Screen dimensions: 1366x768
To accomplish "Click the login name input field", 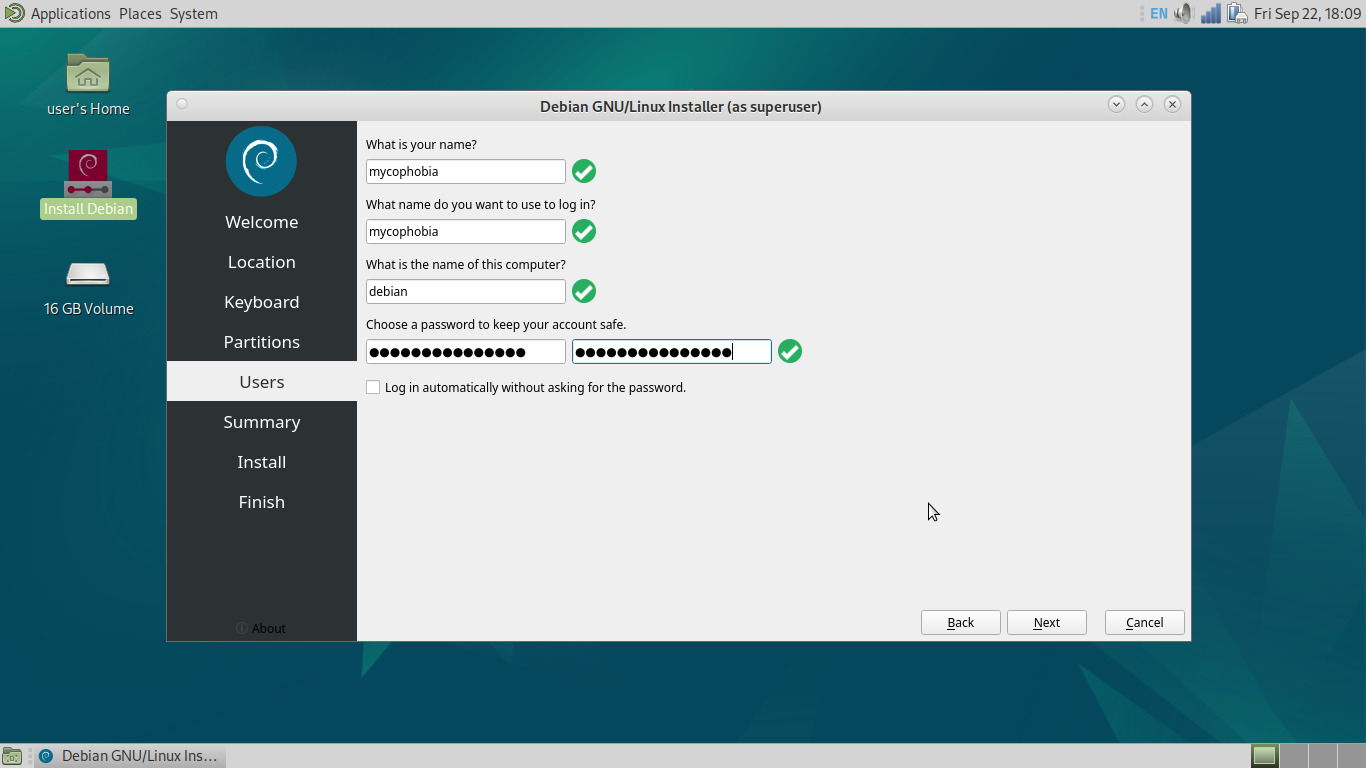I will pos(466,231).
